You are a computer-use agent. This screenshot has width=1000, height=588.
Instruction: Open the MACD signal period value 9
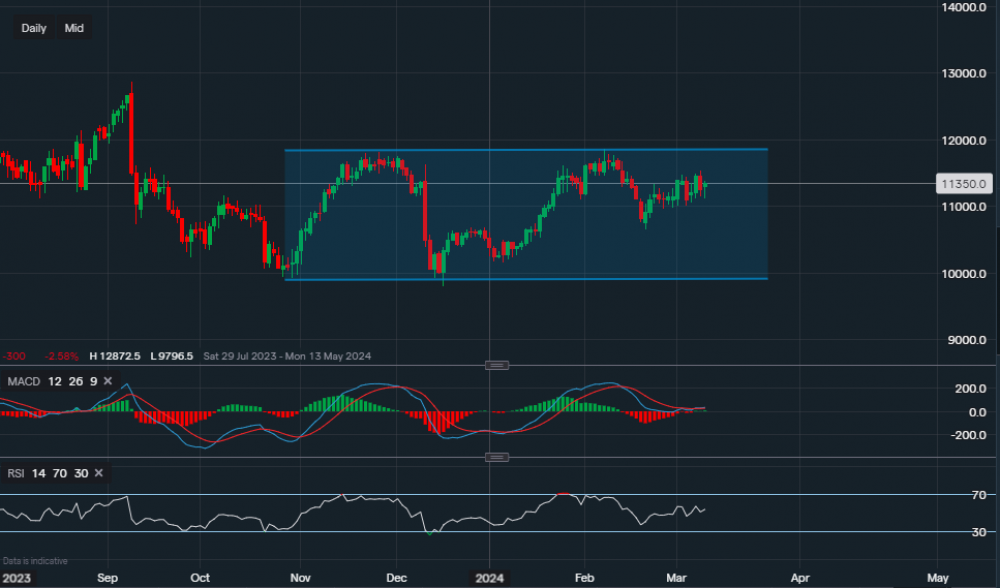click(93, 381)
